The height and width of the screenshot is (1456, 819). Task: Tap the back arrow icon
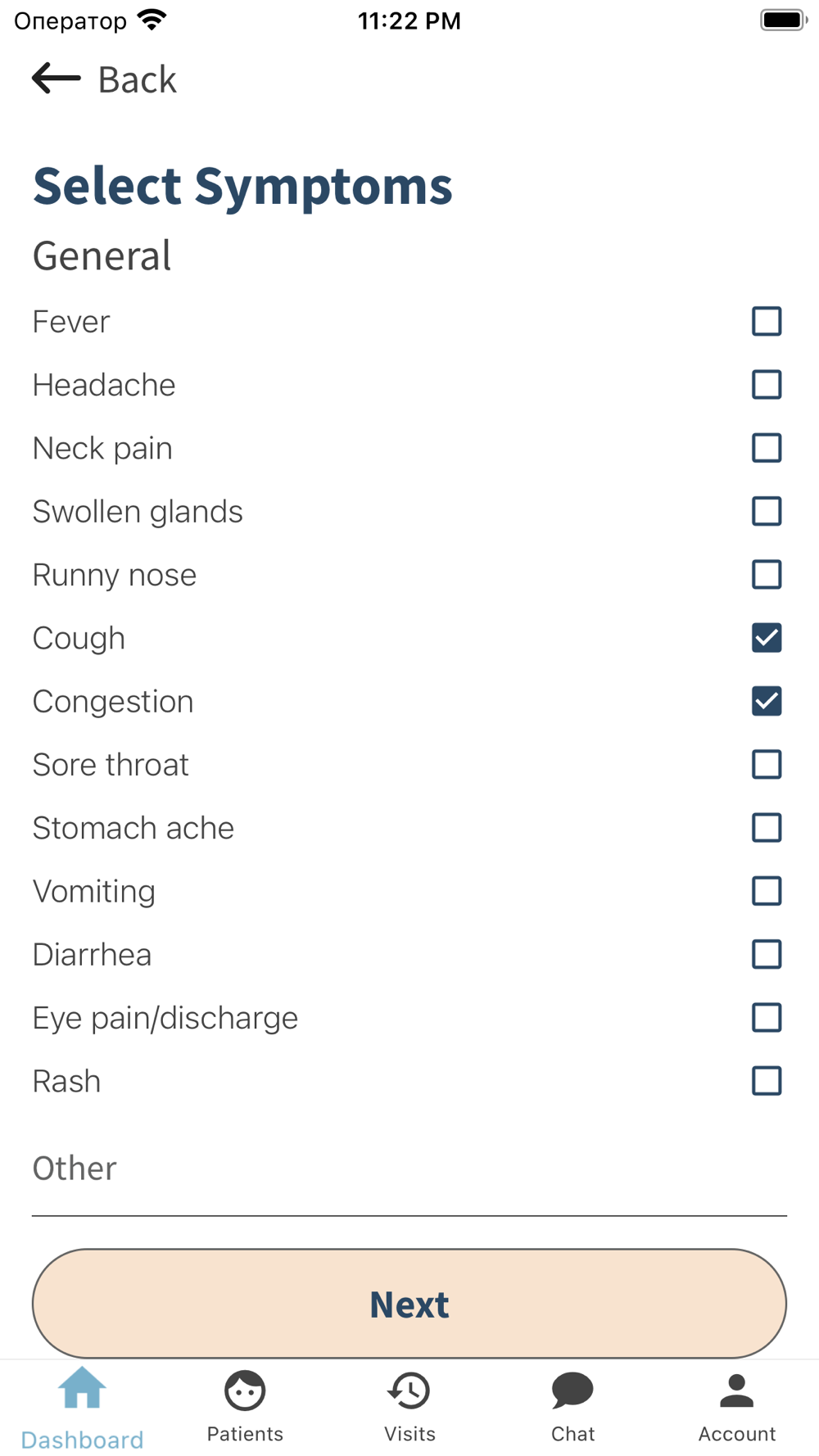tap(56, 79)
